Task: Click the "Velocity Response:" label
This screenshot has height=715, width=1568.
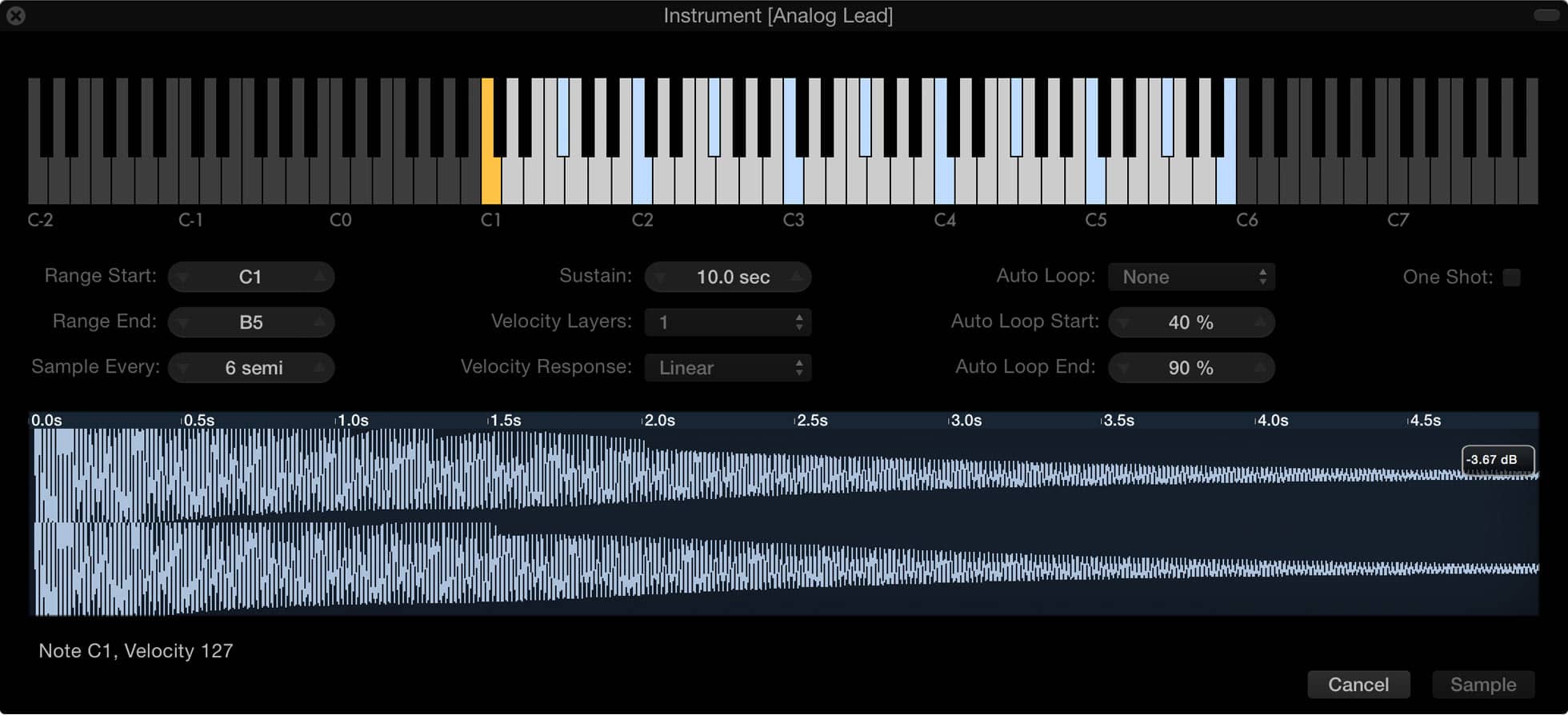Action: (x=546, y=367)
